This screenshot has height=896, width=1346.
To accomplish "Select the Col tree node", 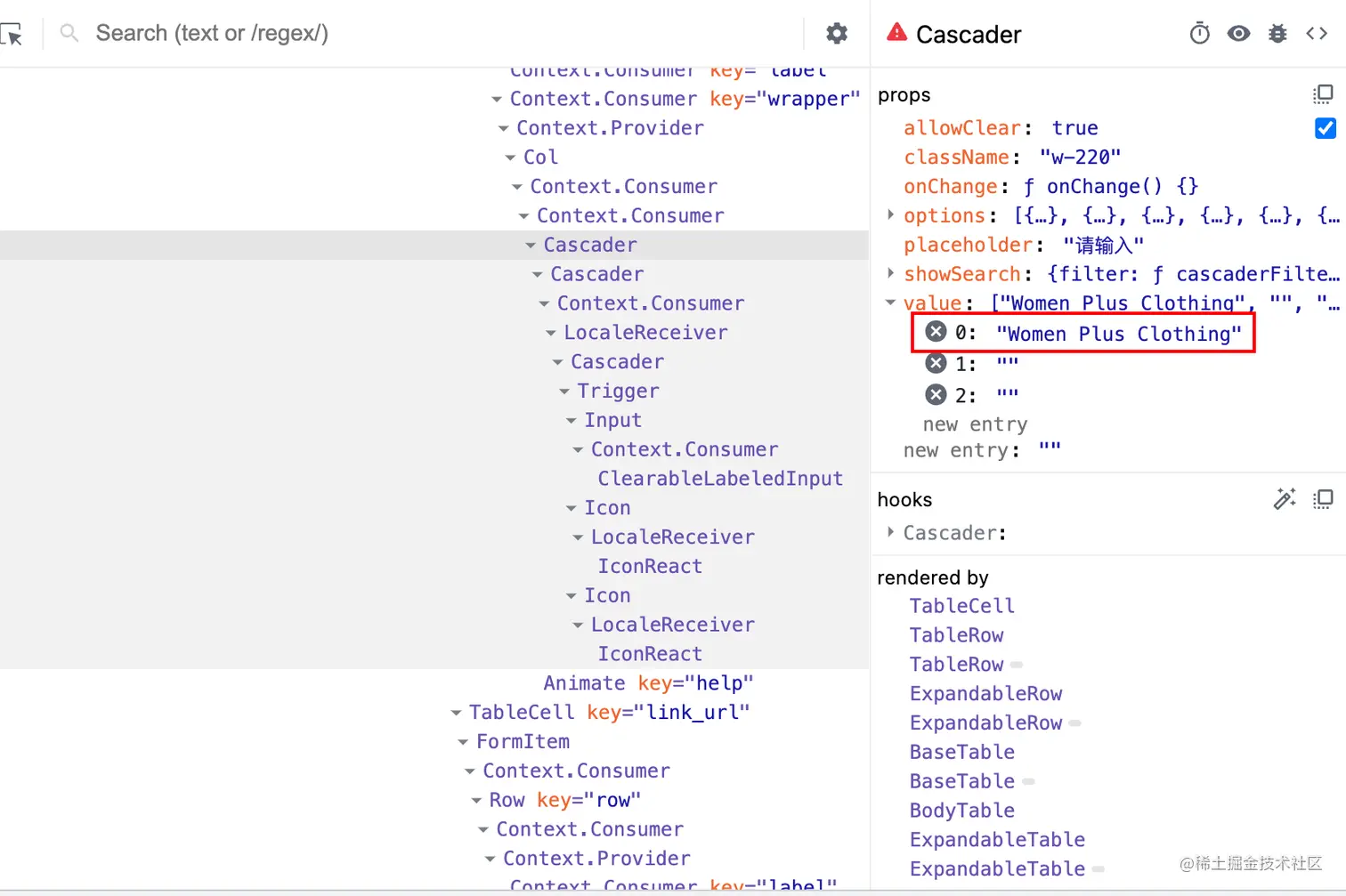I will click(x=540, y=157).
